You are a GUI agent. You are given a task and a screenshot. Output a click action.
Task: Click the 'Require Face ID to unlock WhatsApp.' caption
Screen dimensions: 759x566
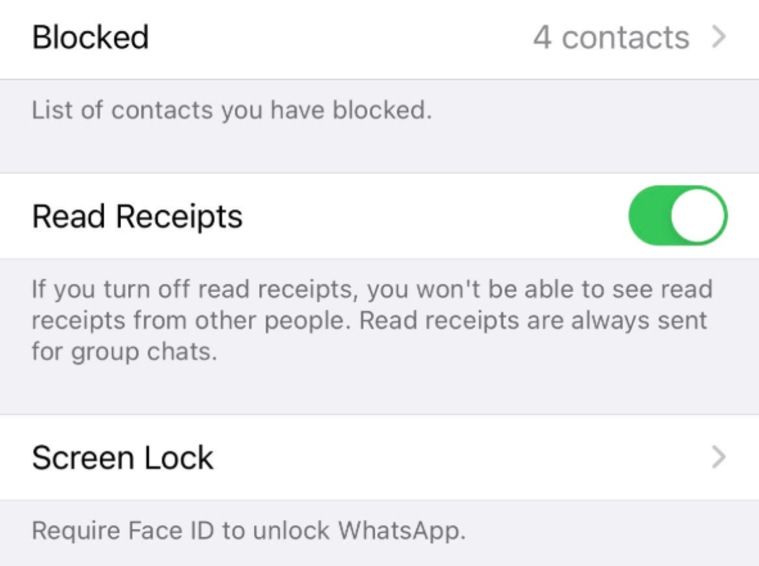click(x=248, y=530)
